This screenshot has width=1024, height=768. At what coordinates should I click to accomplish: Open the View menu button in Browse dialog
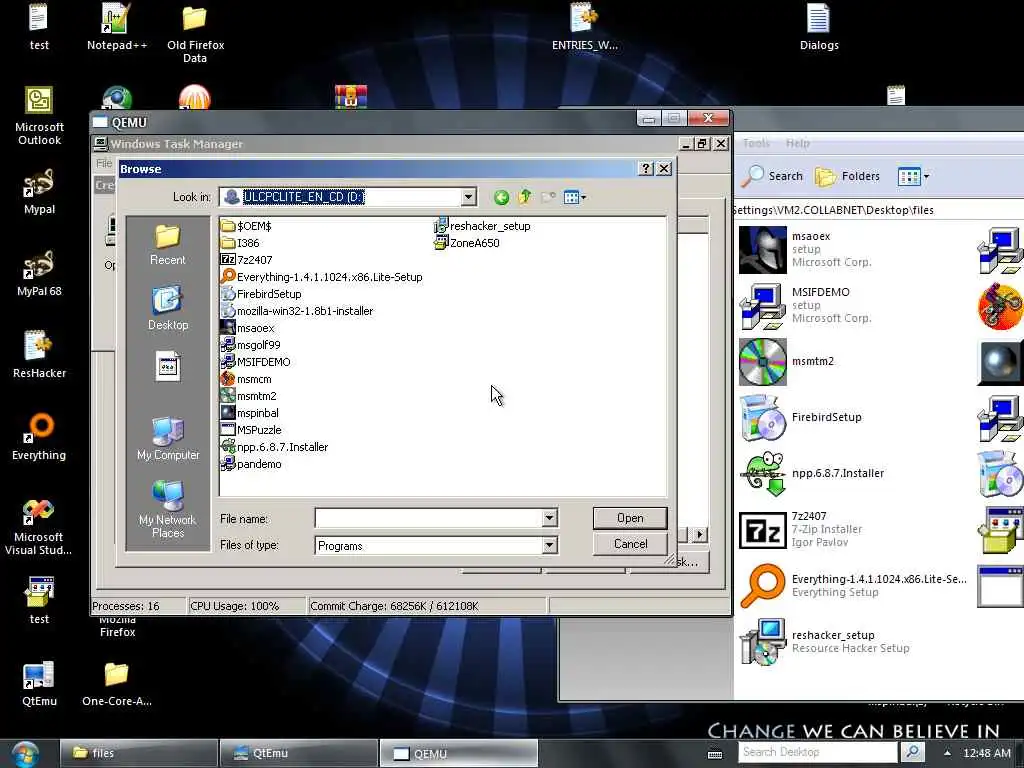pyautogui.click(x=575, y=197)
